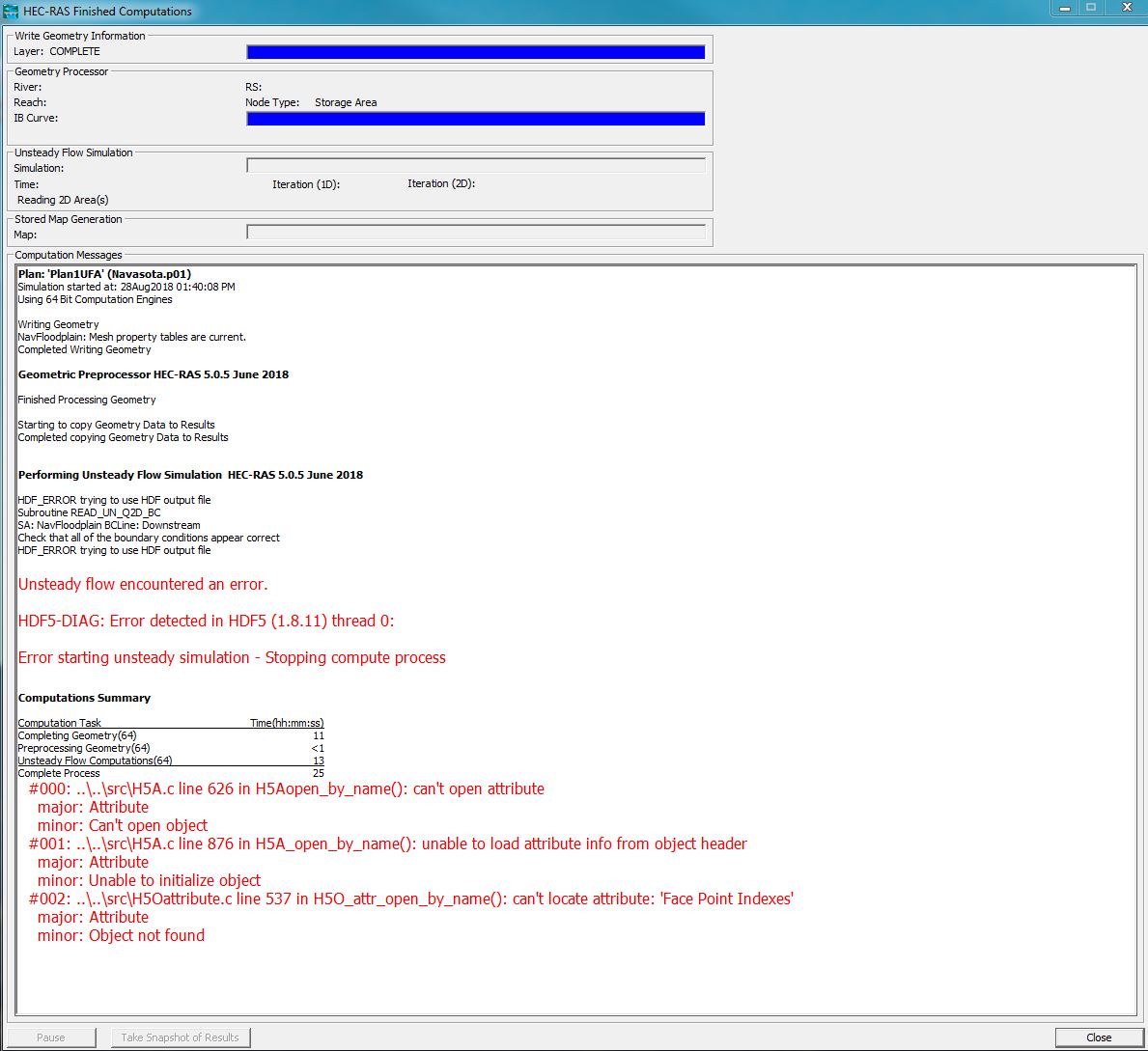Click 'Complete Process' summary row
Image resolution: width=1148 pixels, height=1051 pixels.
point(171,773)
